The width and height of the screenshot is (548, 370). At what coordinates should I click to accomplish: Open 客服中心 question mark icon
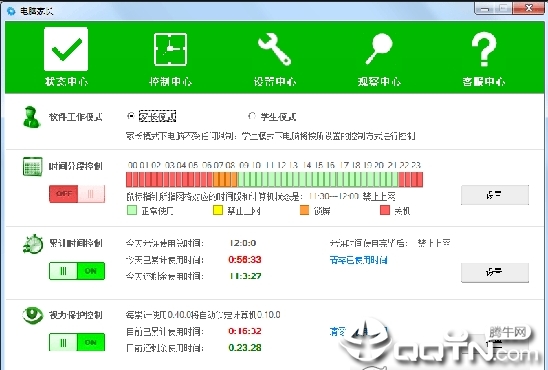click(x=484, y=49)
